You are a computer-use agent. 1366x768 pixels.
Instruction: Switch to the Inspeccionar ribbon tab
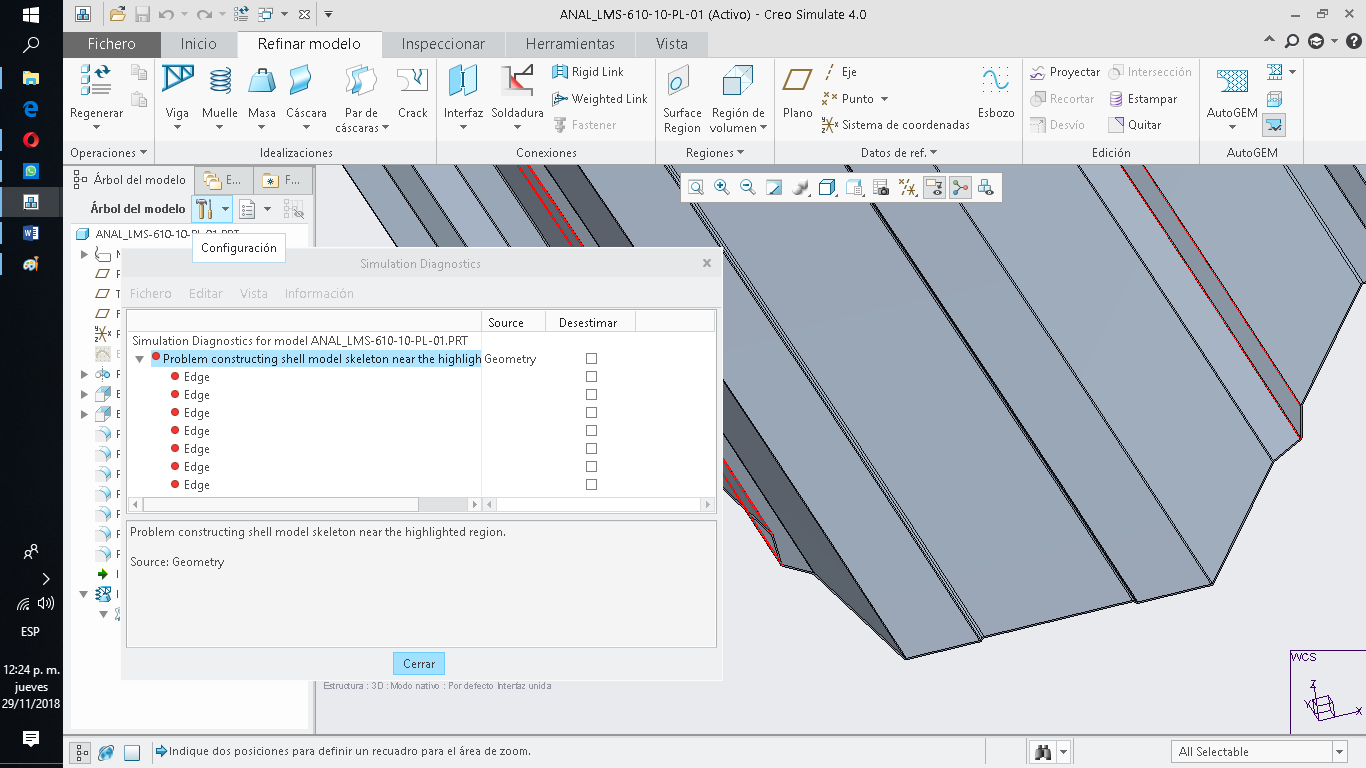point(443,44)
